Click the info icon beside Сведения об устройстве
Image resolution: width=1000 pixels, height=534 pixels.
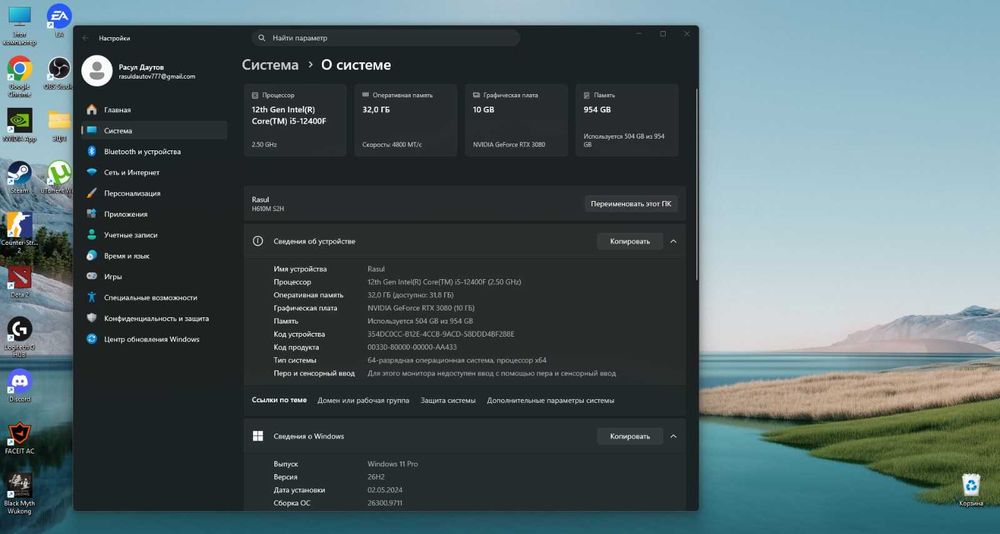click(258, 241)
